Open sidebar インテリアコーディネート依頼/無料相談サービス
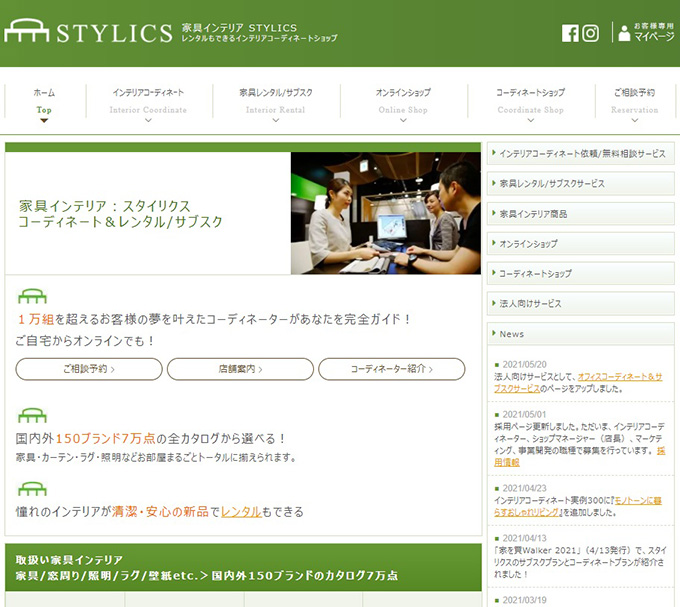The image size is (680, 607). click(x=581, y=153)
